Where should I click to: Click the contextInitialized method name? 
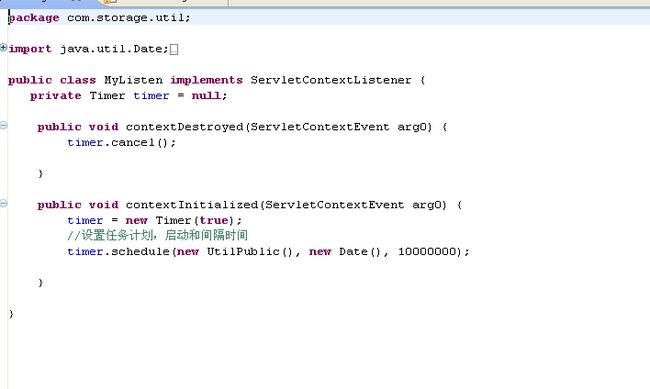[x=192, y=205]
